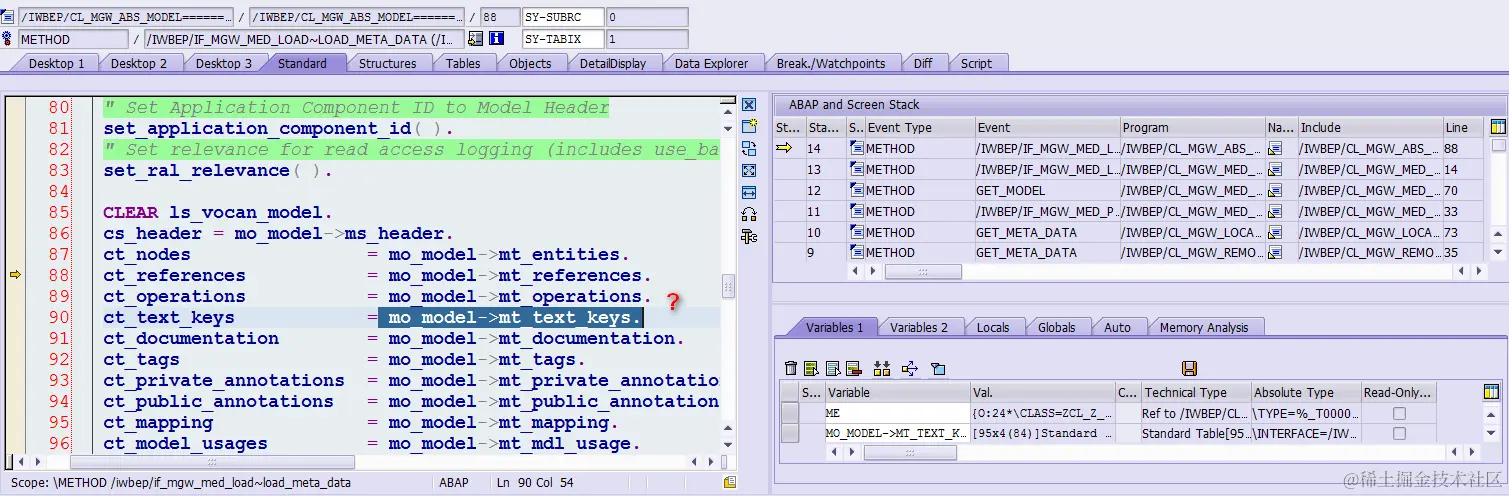Screen dimensions: 1509x496
Task: Open column layout icon of stack table
Action: tap(1498, 127)
